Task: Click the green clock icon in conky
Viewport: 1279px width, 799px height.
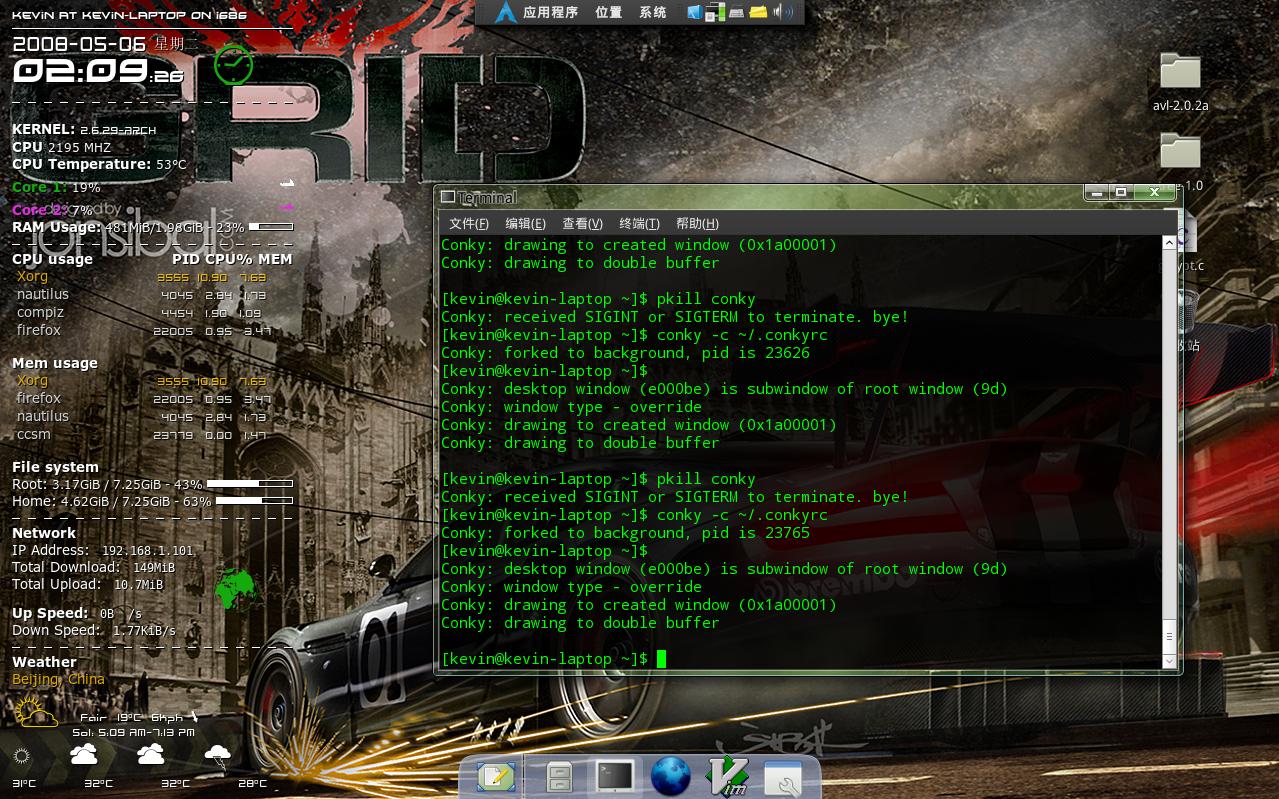Action: coord(233,65)
